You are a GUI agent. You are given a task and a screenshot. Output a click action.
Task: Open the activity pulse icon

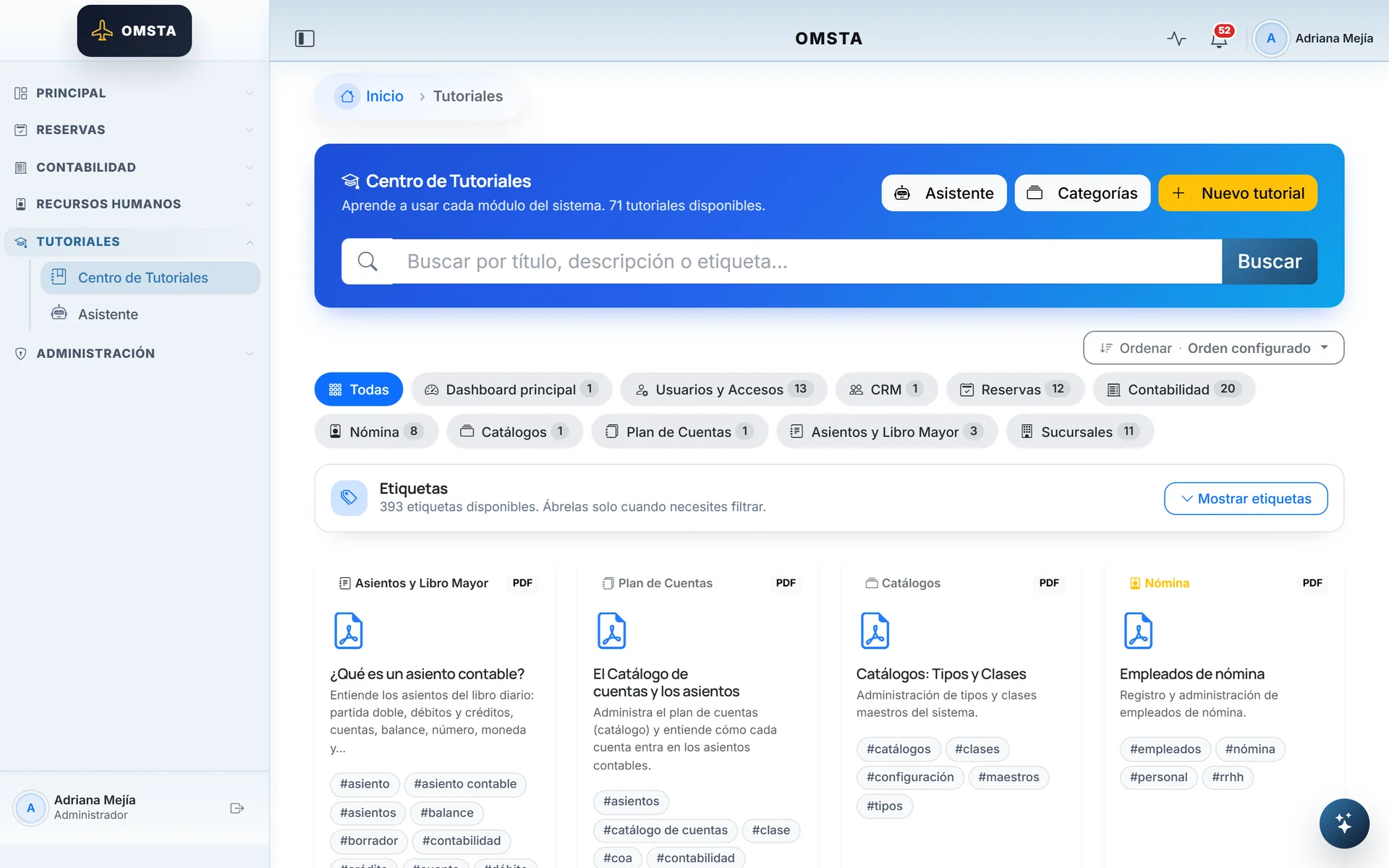[1176, 38]
